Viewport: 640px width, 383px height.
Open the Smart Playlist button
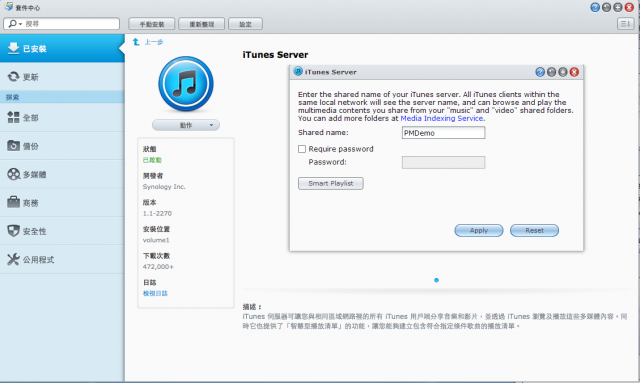(x=331, y=183)
